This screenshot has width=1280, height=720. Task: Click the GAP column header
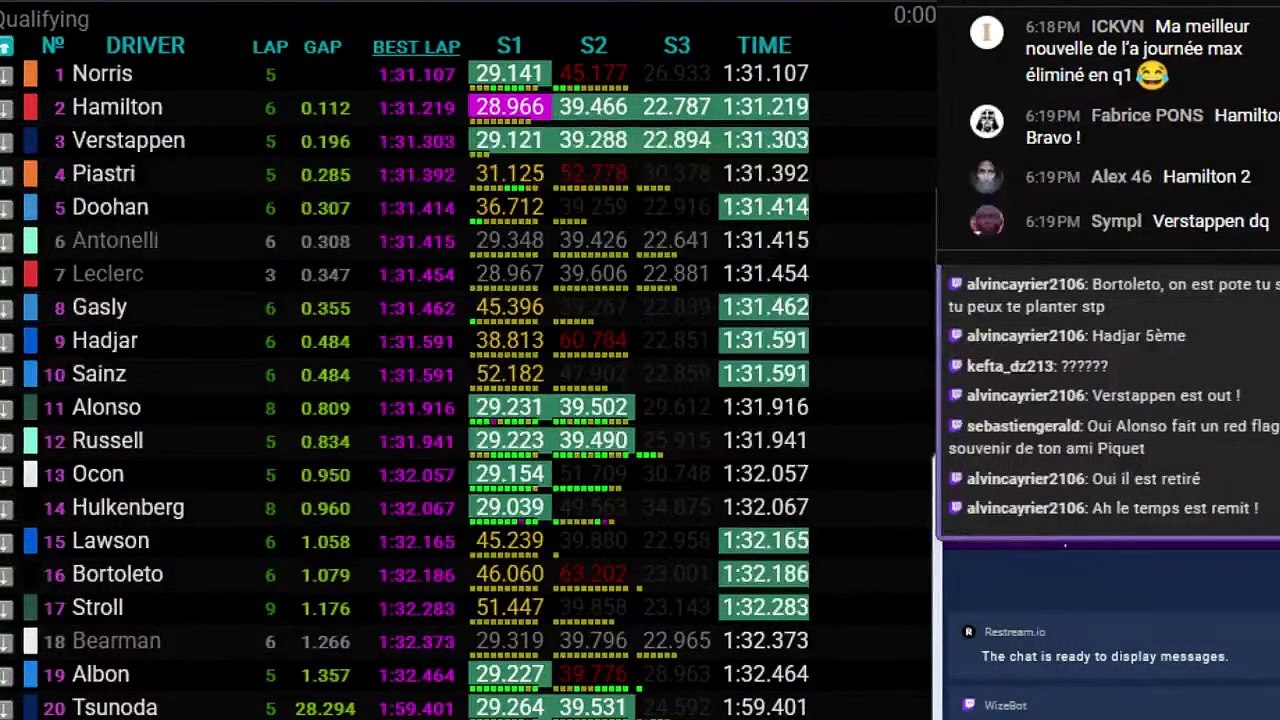[x=323, y=47]
